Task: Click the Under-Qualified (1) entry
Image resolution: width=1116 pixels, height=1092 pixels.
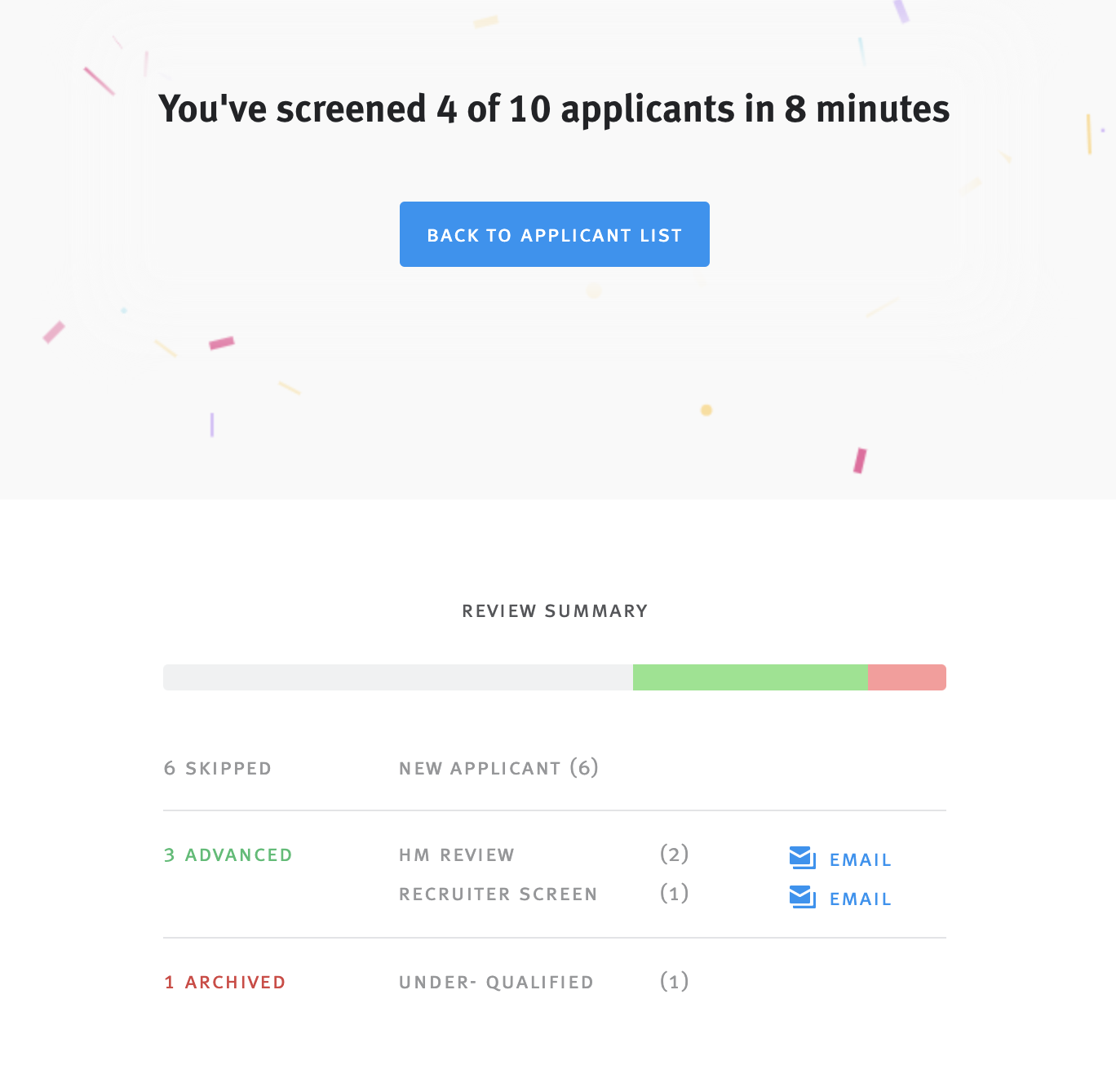Action: pos(495,982)
